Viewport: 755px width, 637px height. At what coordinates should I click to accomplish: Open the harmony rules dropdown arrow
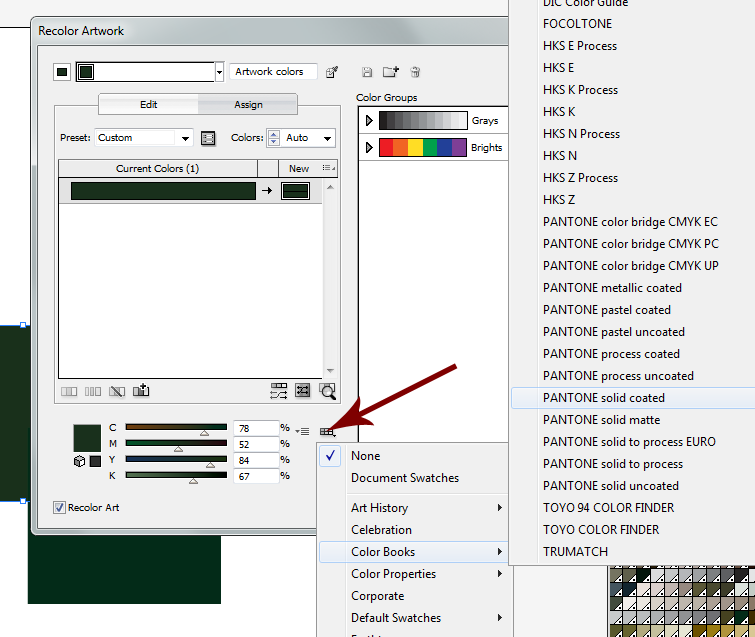[x=219, y=72]
